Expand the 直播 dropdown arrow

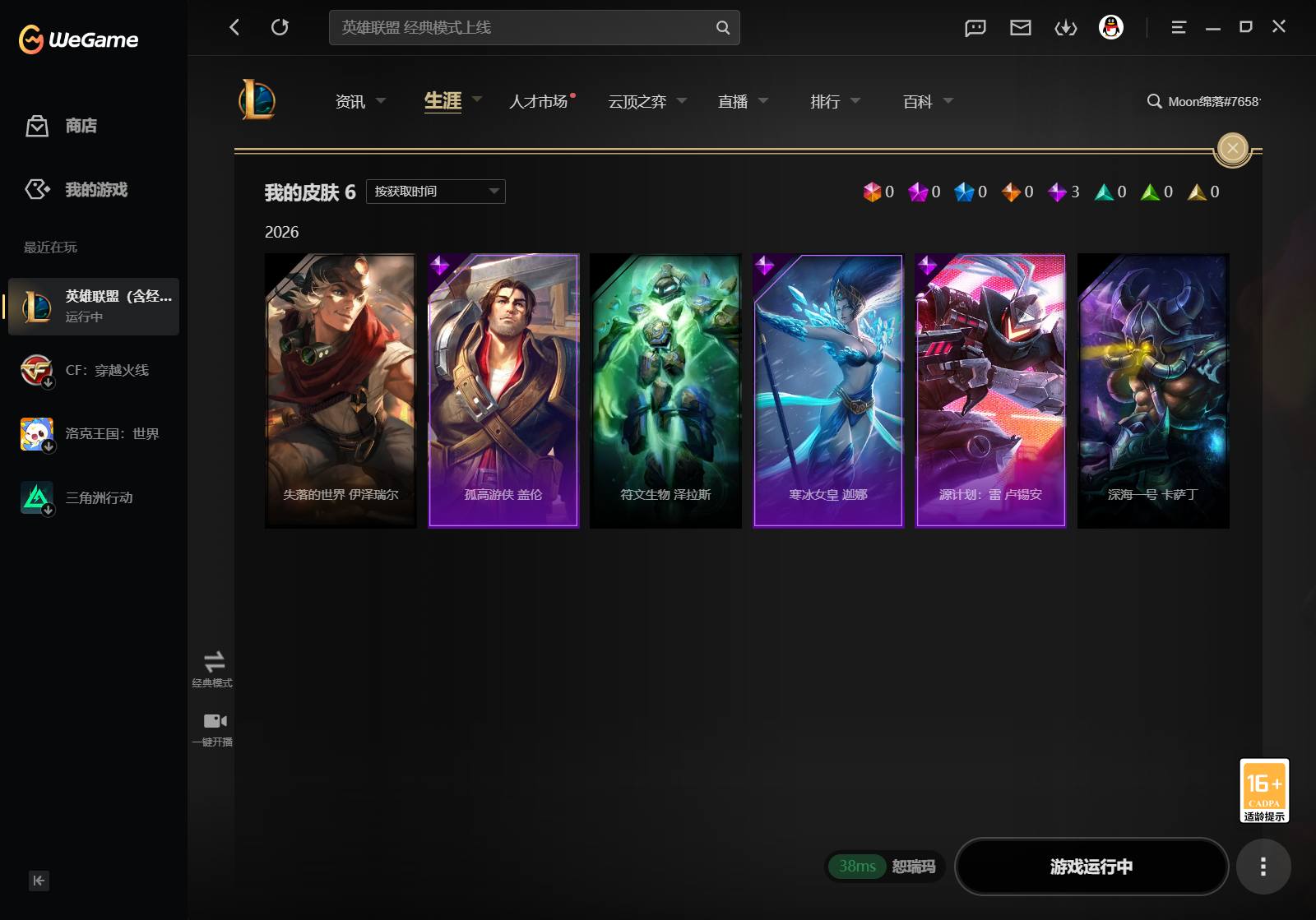tap(763, 100)
